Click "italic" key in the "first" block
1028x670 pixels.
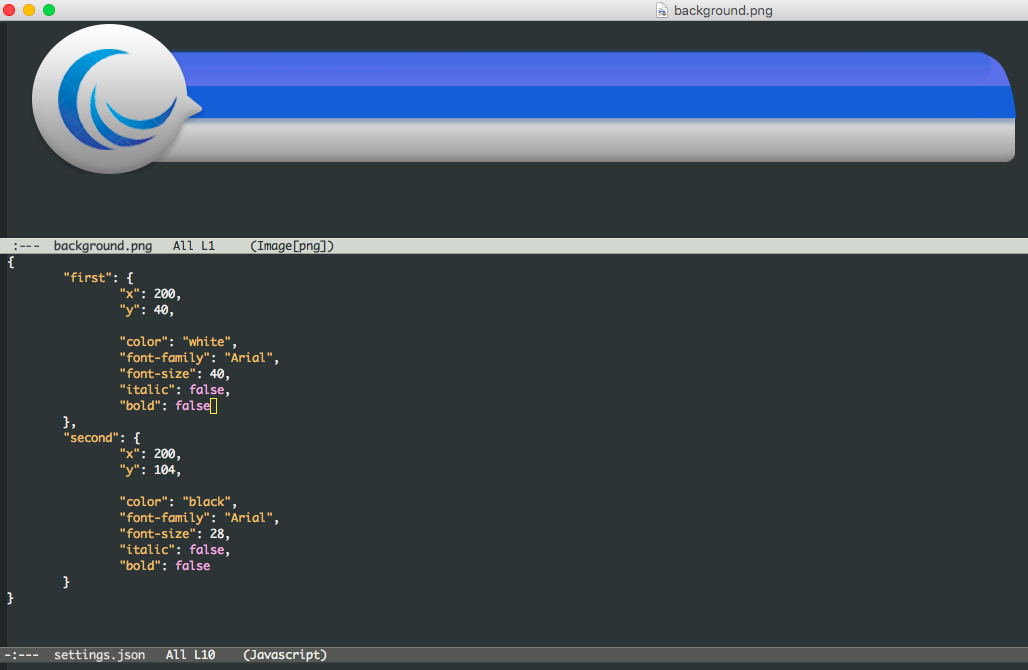[148, 389]
